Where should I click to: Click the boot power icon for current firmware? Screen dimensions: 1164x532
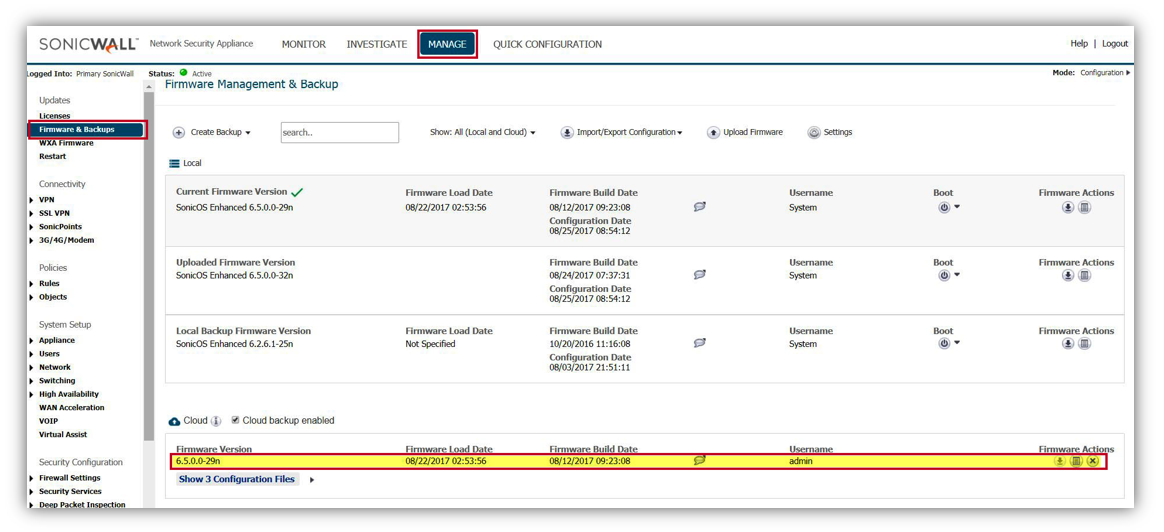[x=943, y=208]
